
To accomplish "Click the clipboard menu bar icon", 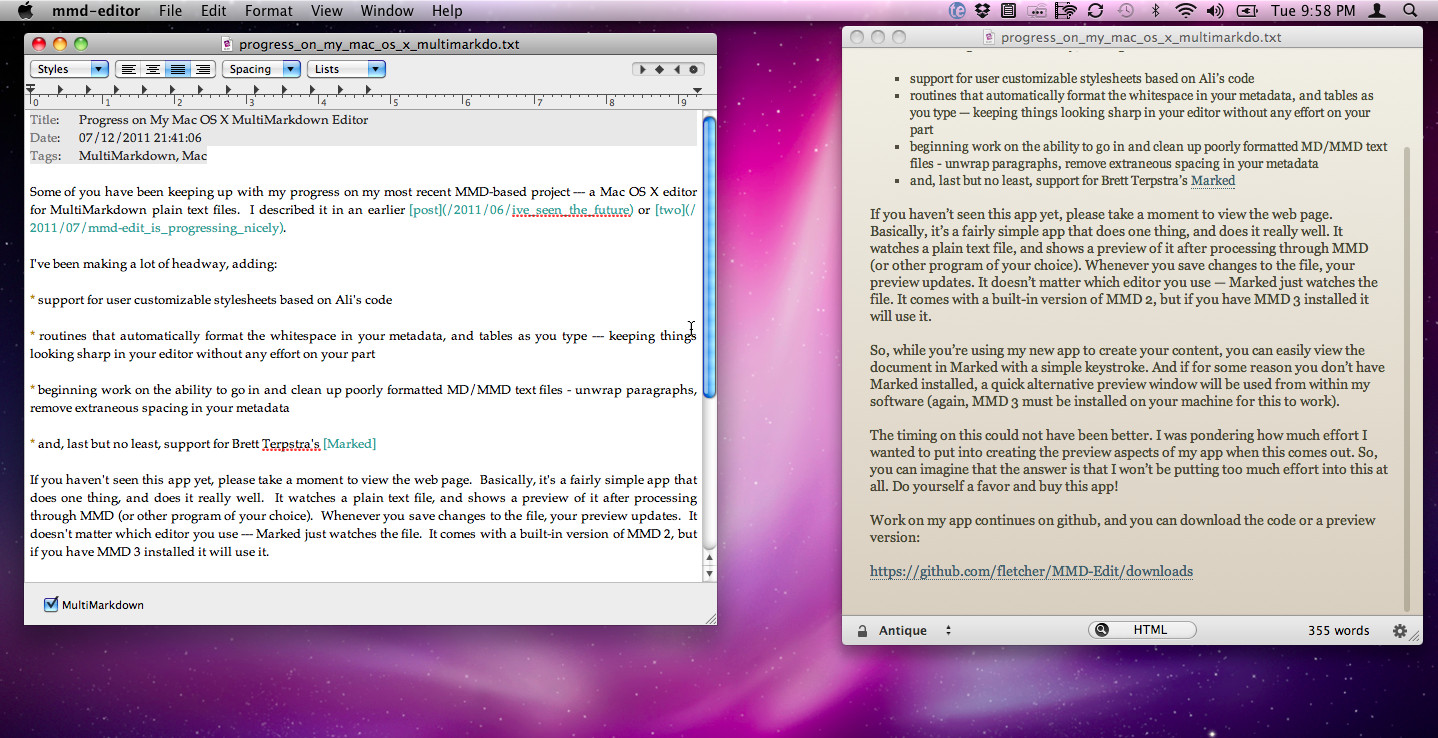I will point(1009,11).
